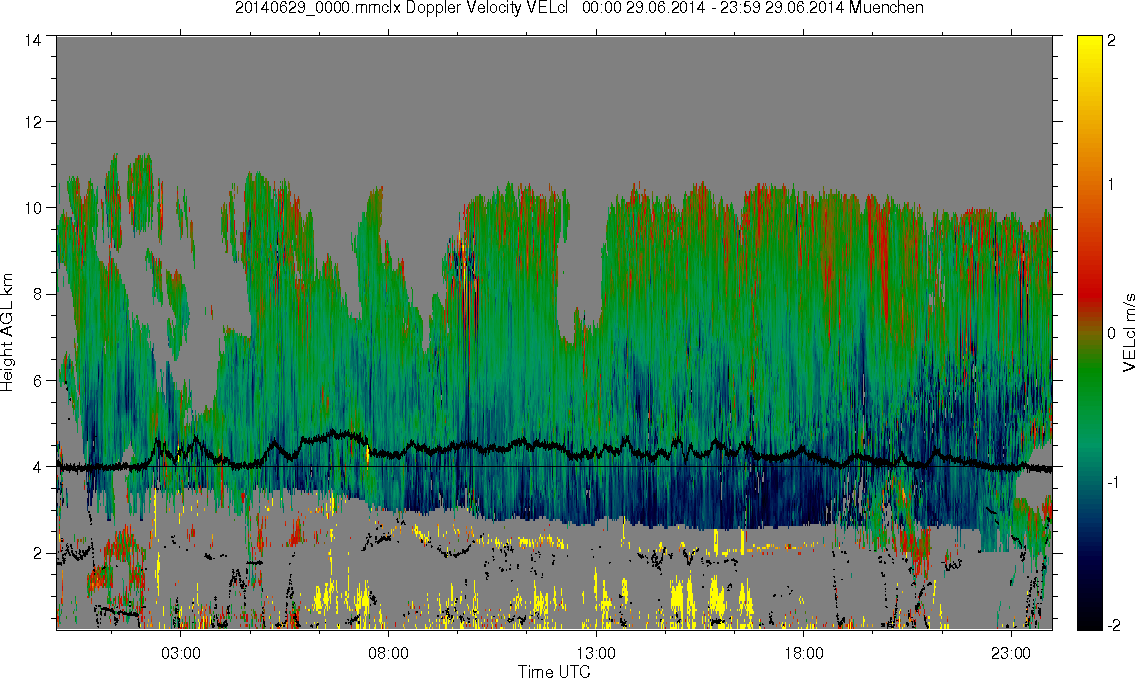Click y-axis height label '2' on the left
Viewport: 1135px width, 678px height.
pos(38,554)
